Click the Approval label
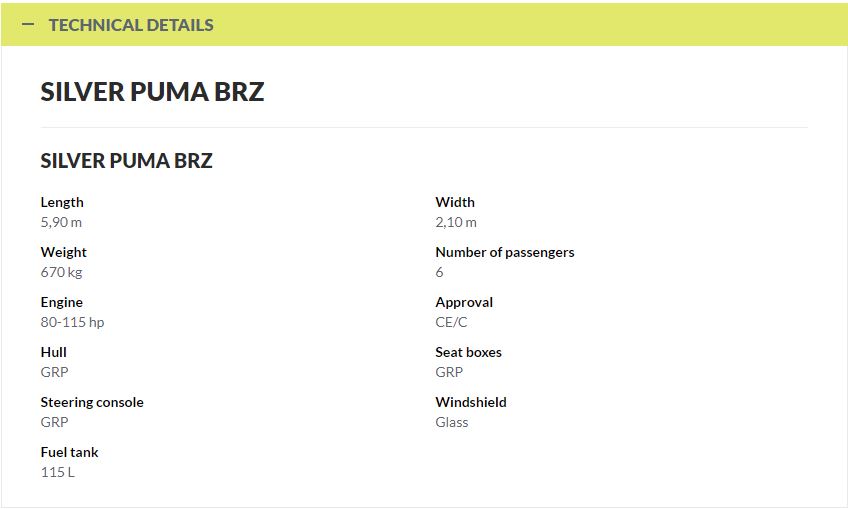848x509 pixels. pyautogui.click(x=464, y=302)
